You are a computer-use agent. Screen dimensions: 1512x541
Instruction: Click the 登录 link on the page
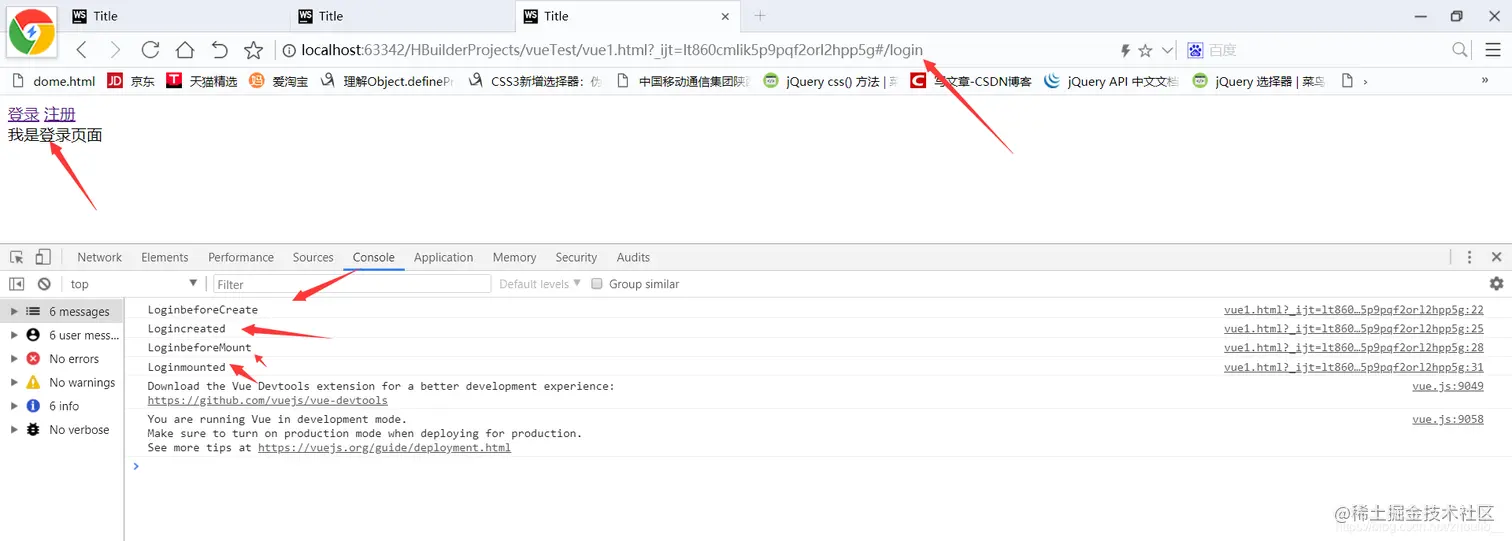pyautogui.click(x=23, y=115)
